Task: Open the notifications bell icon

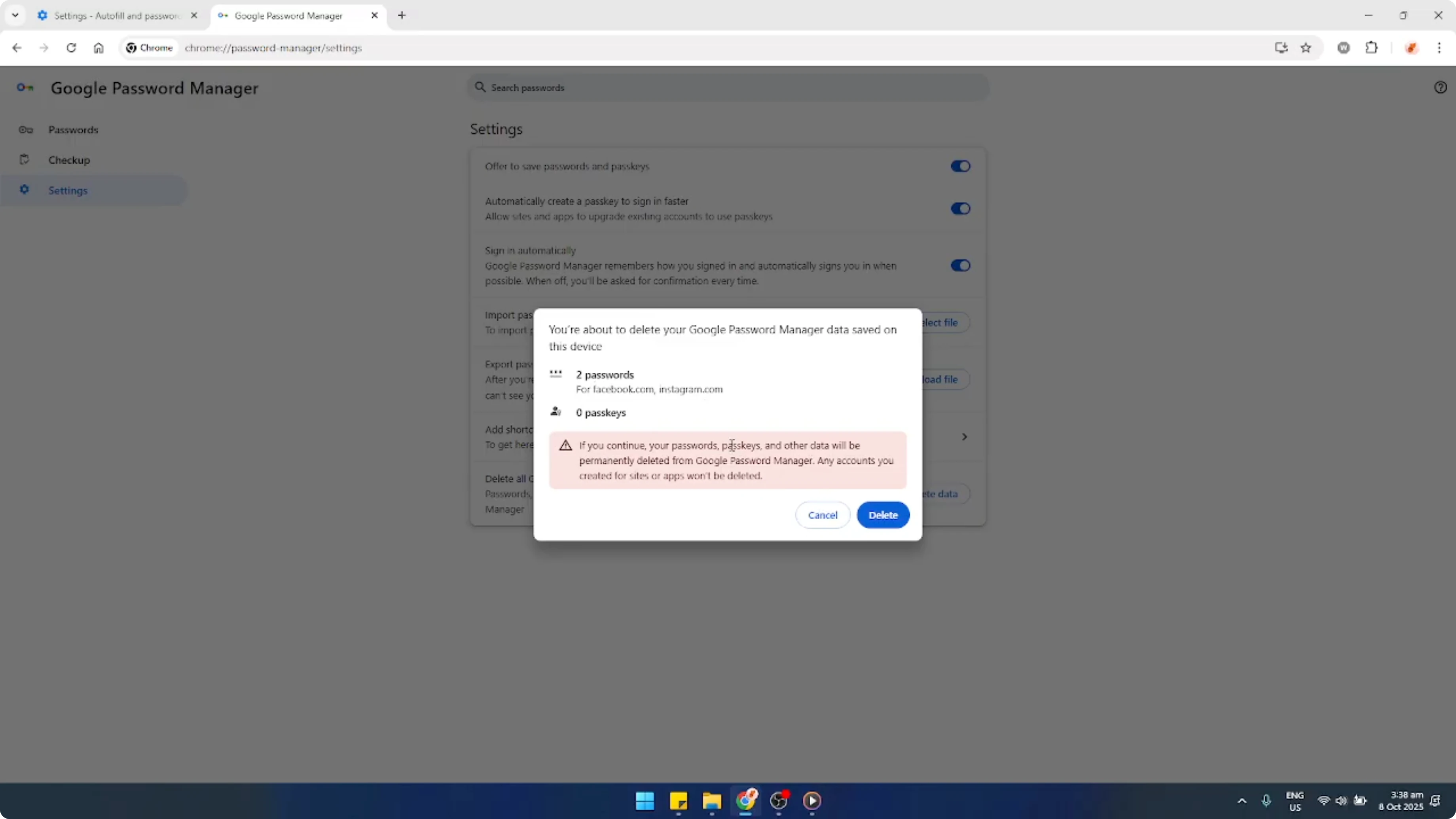Action: [x=1436, y=801]
